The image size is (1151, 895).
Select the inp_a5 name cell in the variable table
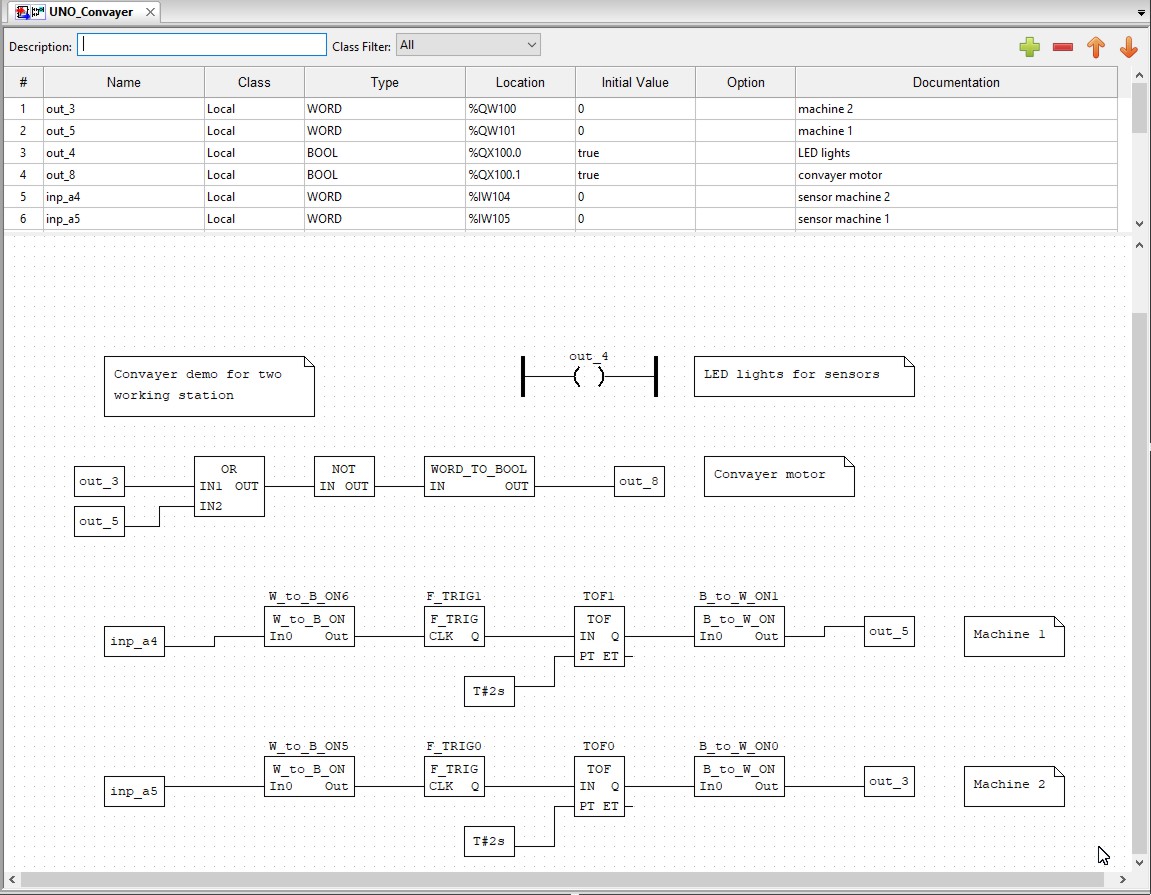pos(123,219)
